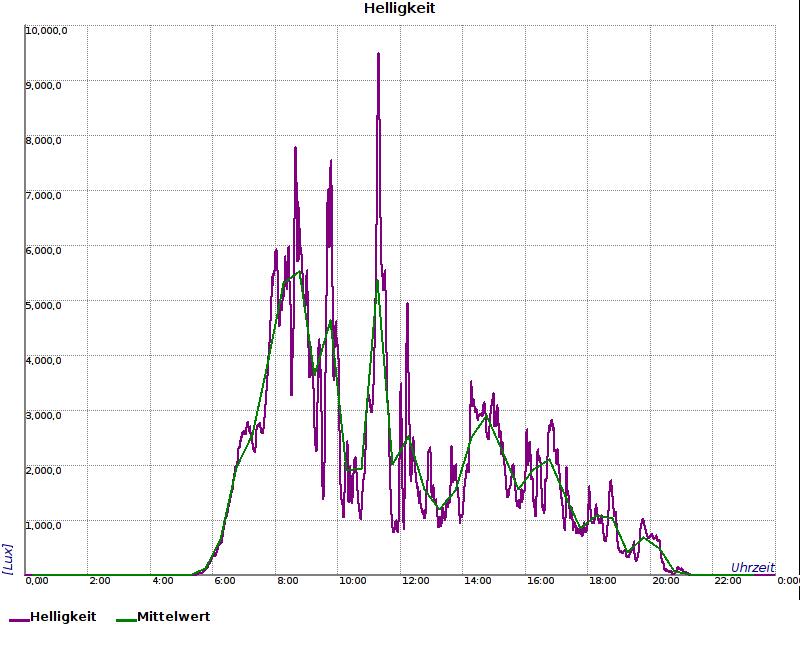Click the 2,000,0 y-axis value
Screen dimensions: 800x650
click(x=43, y=470)
